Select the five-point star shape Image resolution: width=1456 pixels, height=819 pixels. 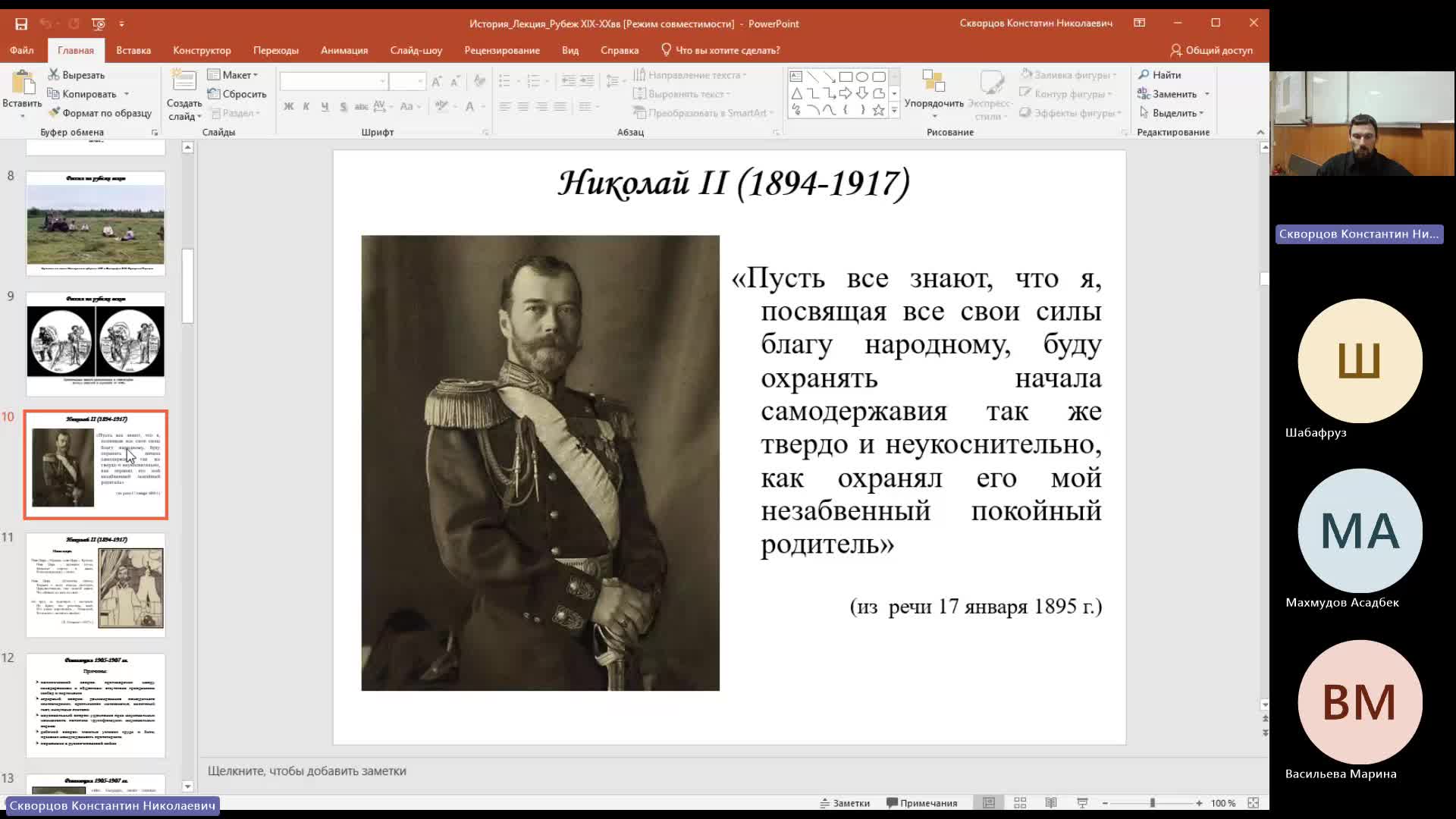pyautogui.click(x=879, y=110)
